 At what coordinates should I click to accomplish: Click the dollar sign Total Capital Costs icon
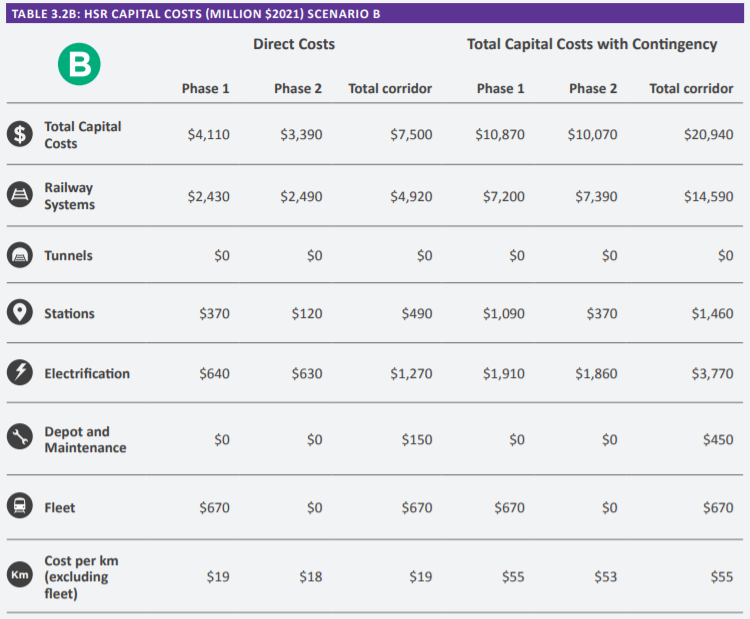point(20,135)
